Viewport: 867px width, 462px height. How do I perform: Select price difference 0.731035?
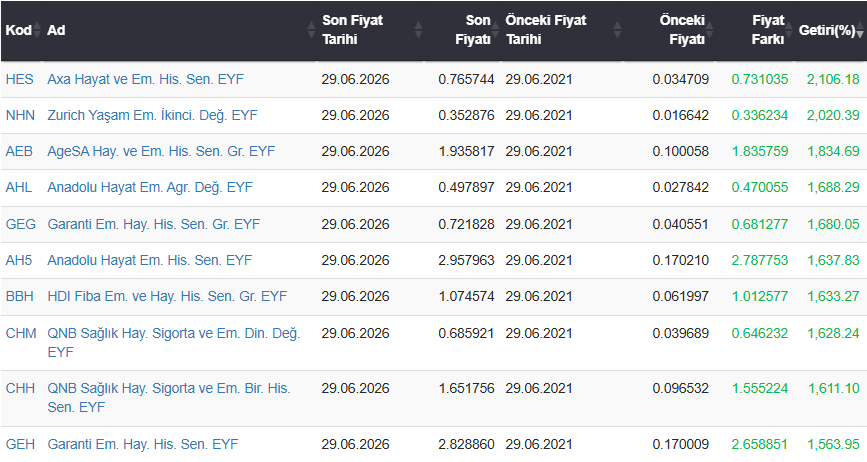point(760,79)
